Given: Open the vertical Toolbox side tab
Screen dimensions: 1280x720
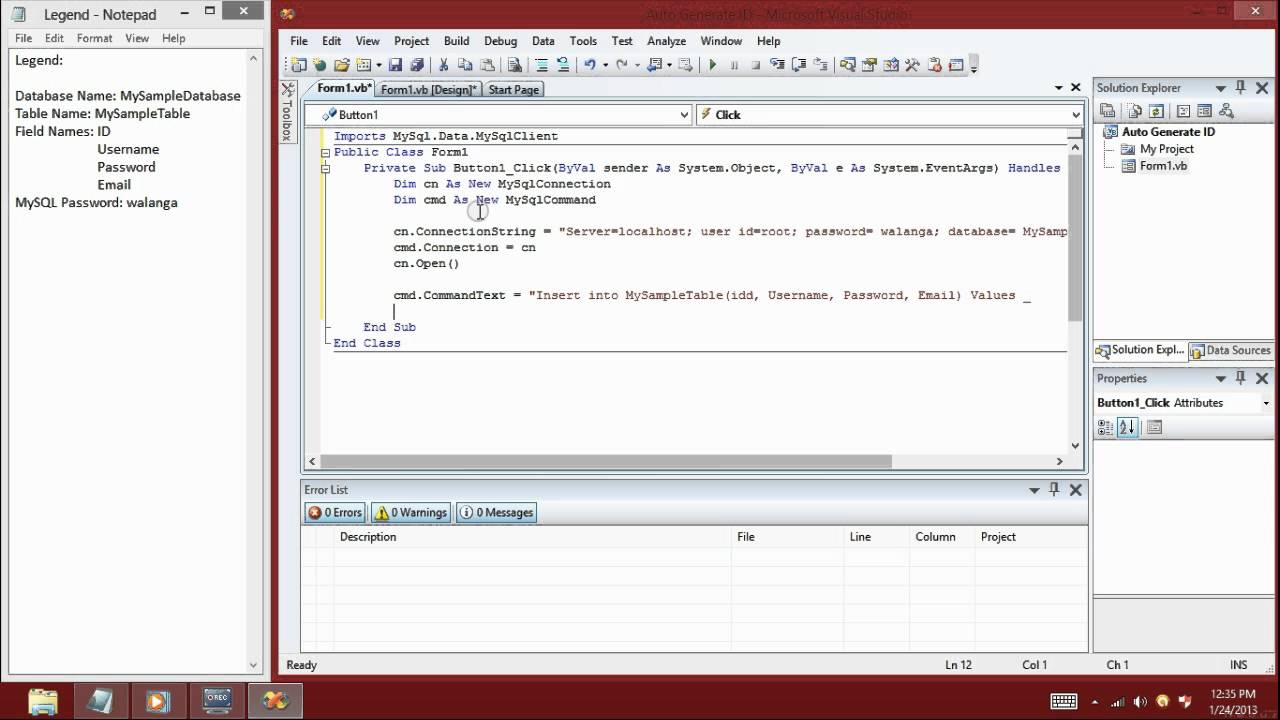Looking at the screenshot, I should (287, 112).
